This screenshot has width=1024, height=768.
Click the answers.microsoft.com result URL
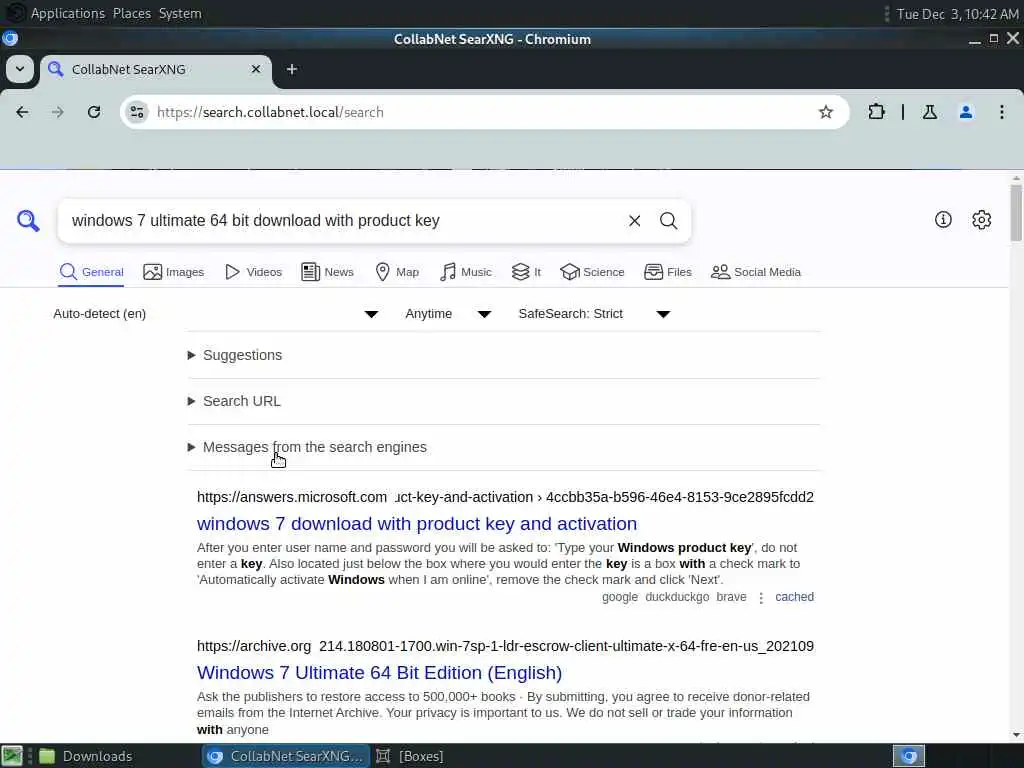(505, 497)
